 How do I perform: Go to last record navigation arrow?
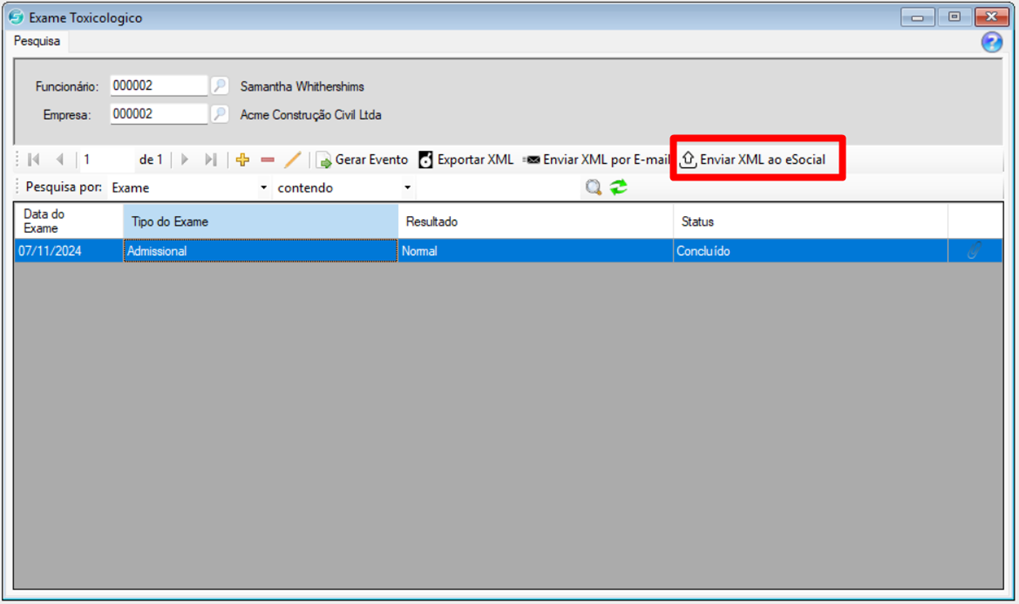point(211,159)
